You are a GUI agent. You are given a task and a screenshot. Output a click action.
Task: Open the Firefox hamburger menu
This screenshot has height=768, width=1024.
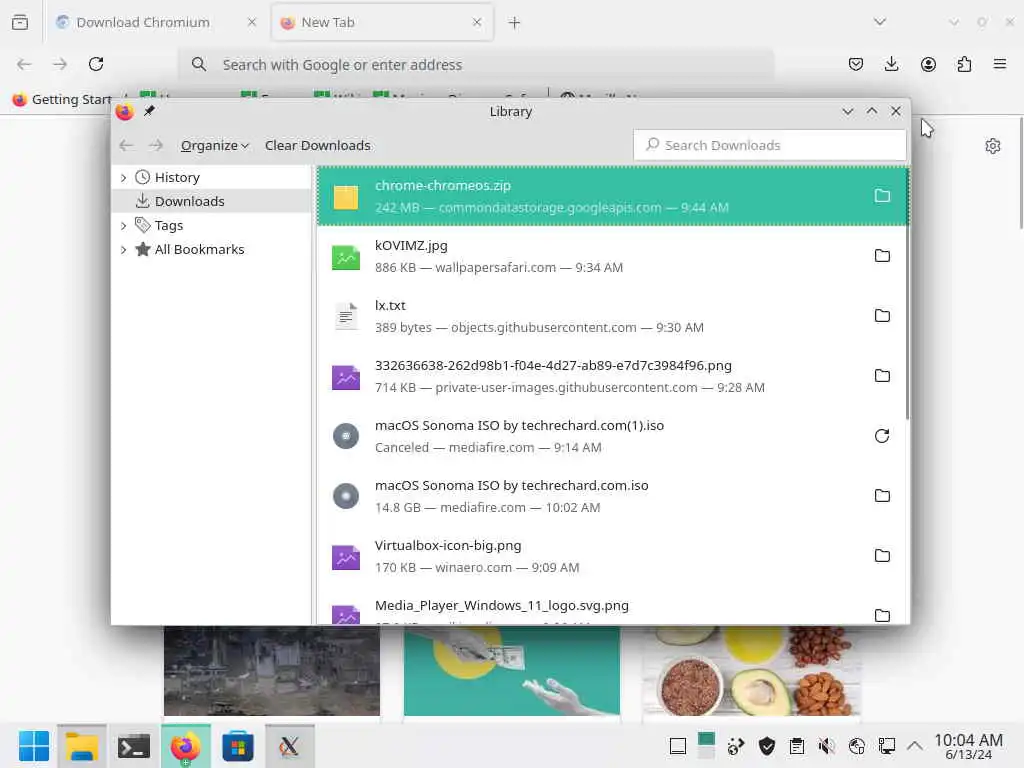pyautogui.click(x=999, y=64)
